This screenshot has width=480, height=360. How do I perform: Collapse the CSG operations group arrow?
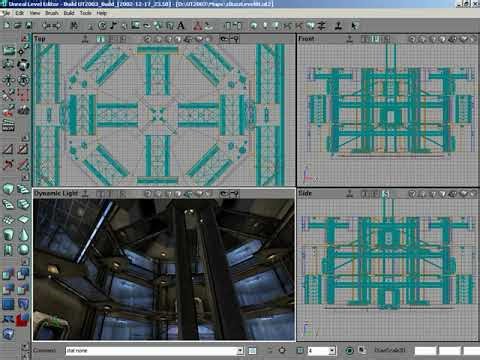click(25, 262)
